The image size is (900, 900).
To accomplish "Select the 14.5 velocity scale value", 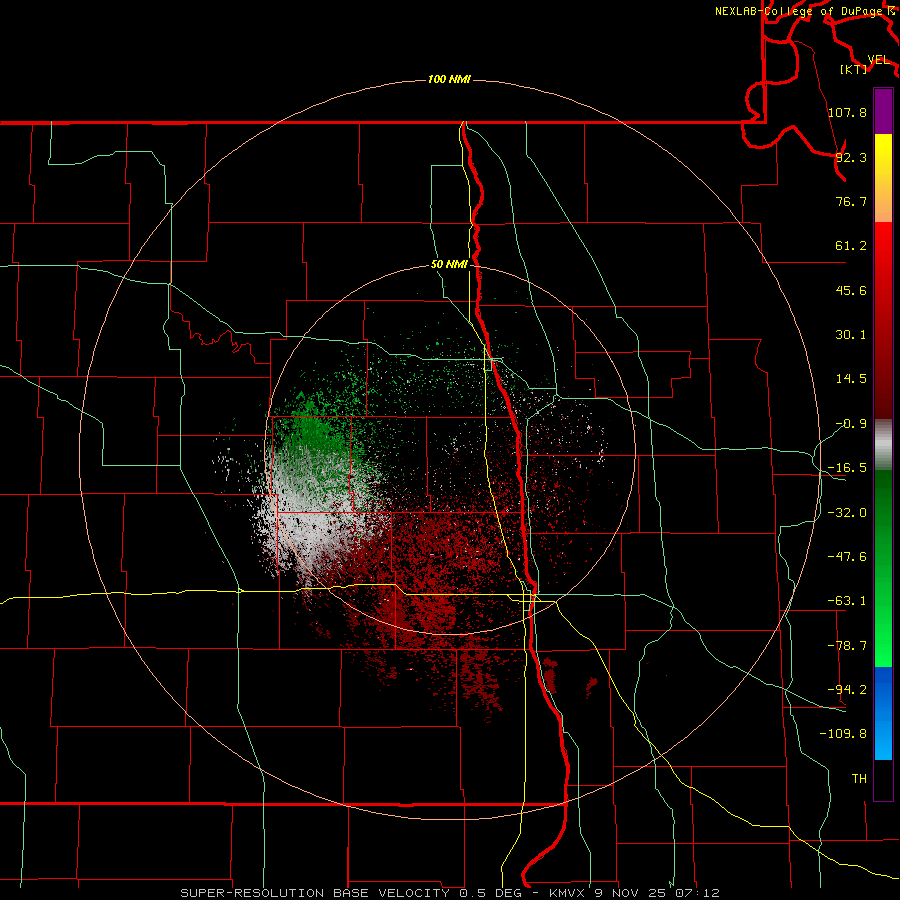I will [851, 379].
